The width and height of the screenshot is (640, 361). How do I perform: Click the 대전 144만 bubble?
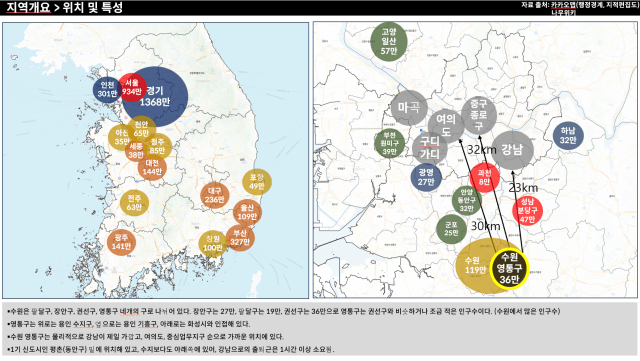[152, 167]
